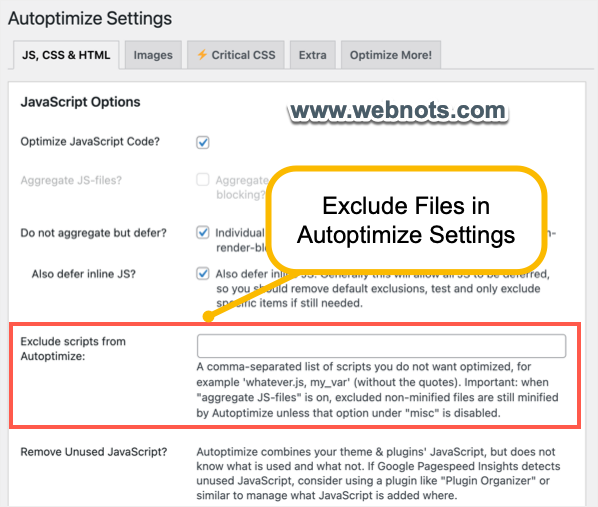Click the Exclude scripts from Autoptimize label
598x507 pixels.
(x=73, y=349)
